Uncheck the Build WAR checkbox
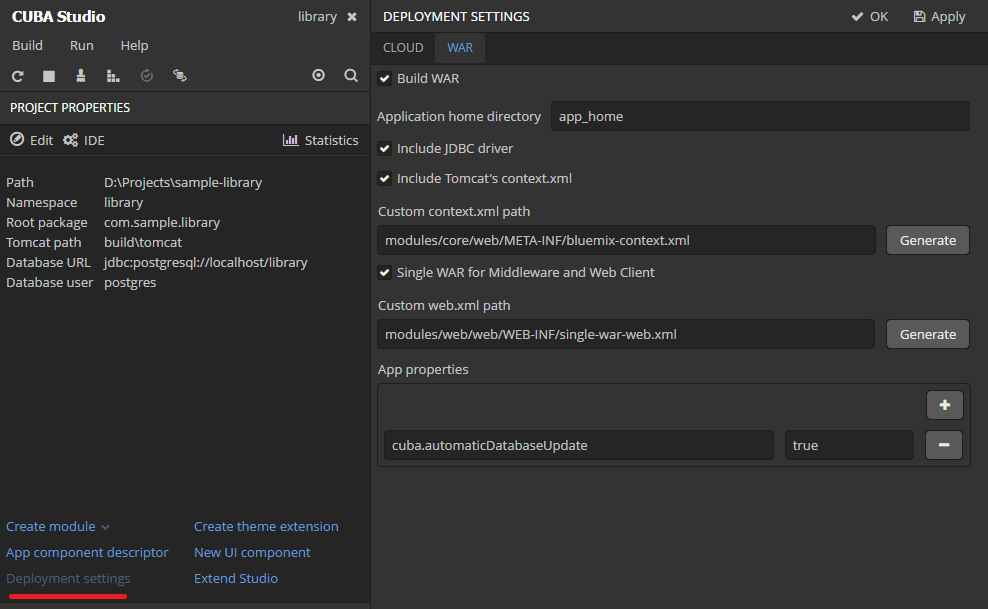The width and height of the screenshot is (988, 609). point(385,79)
